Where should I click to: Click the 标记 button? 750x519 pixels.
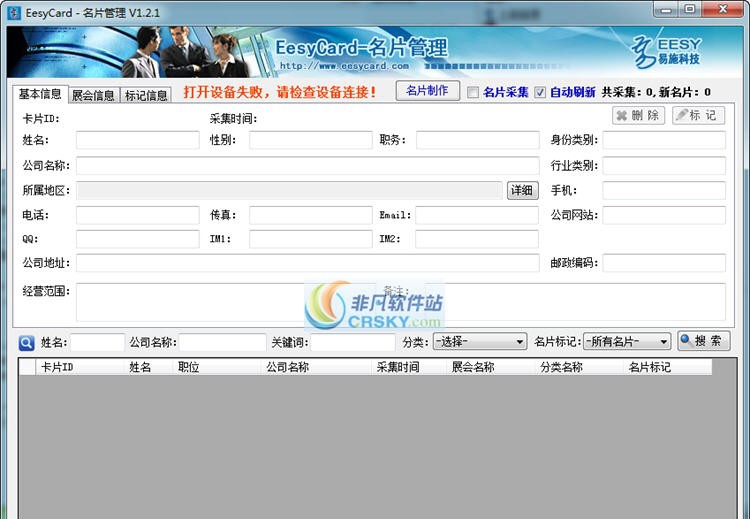click(698, 115)
